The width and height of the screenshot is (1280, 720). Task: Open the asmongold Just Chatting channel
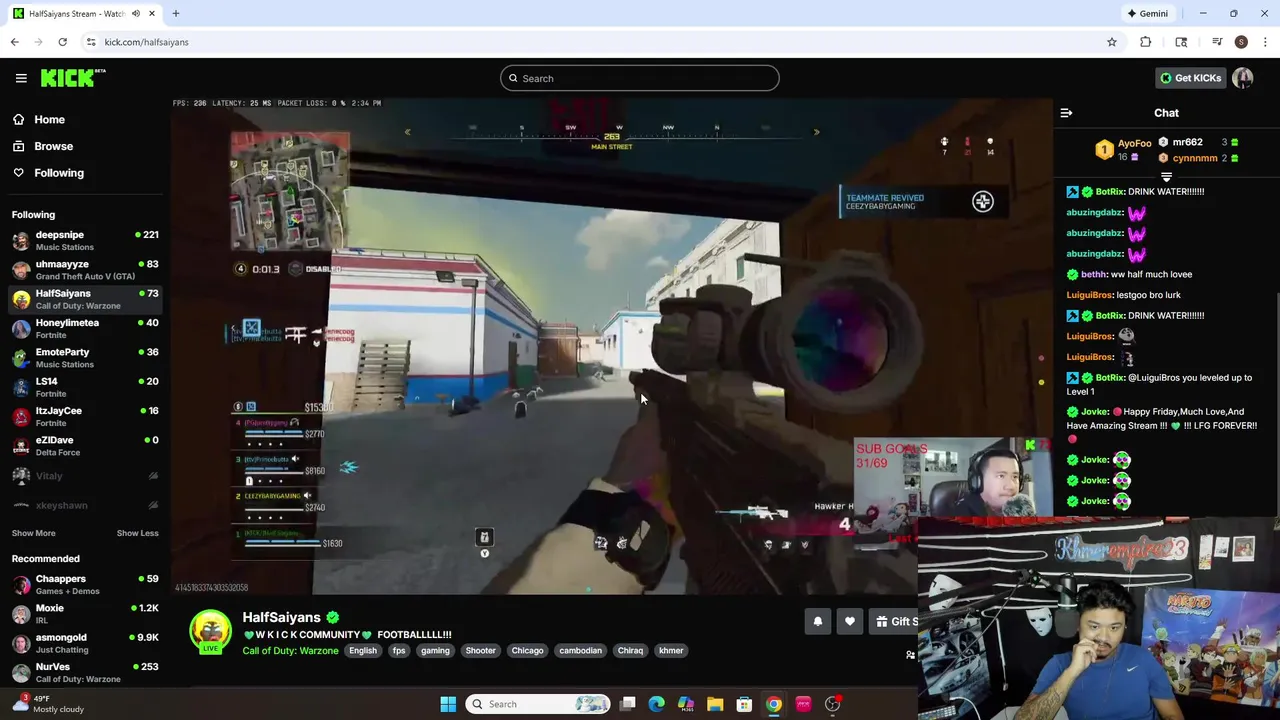tap(85, 643)
